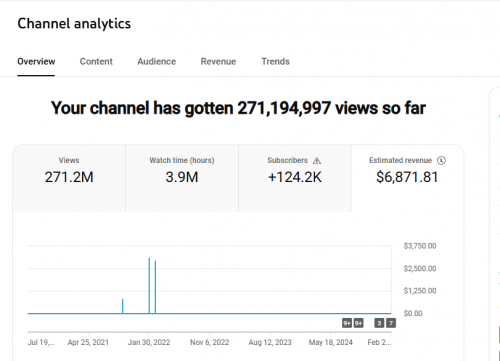Click the video marker badge labeled 7
The height and width of the screenshot is (361, 500).
pos(391,323)
